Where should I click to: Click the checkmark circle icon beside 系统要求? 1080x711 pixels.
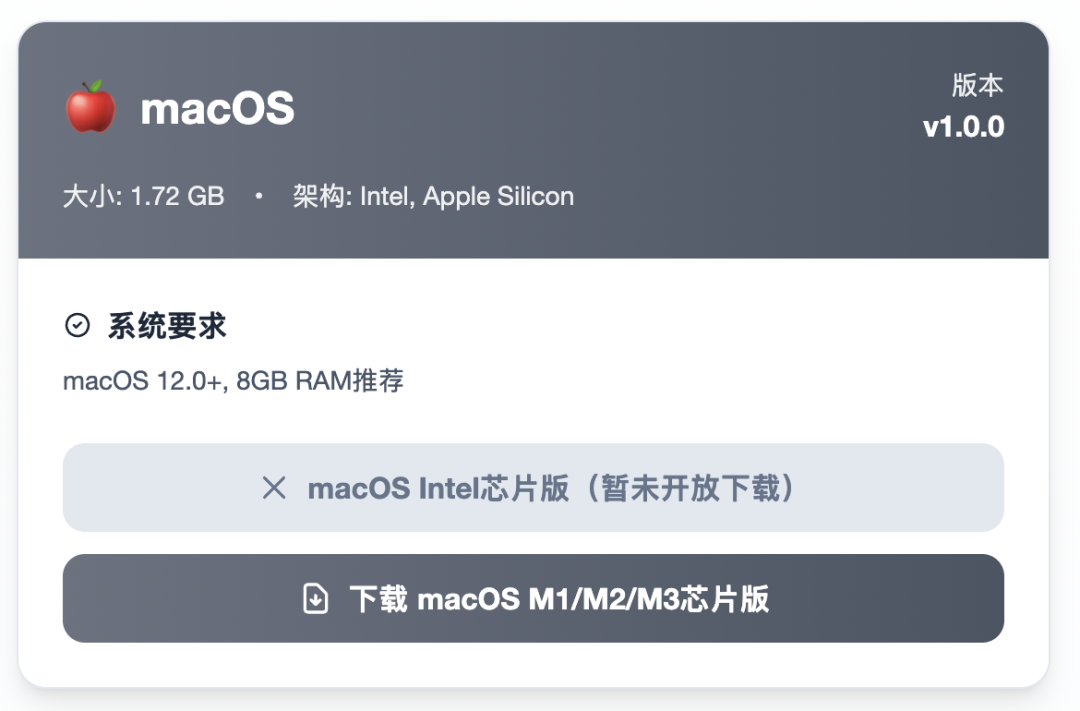[x=77, y=325]
